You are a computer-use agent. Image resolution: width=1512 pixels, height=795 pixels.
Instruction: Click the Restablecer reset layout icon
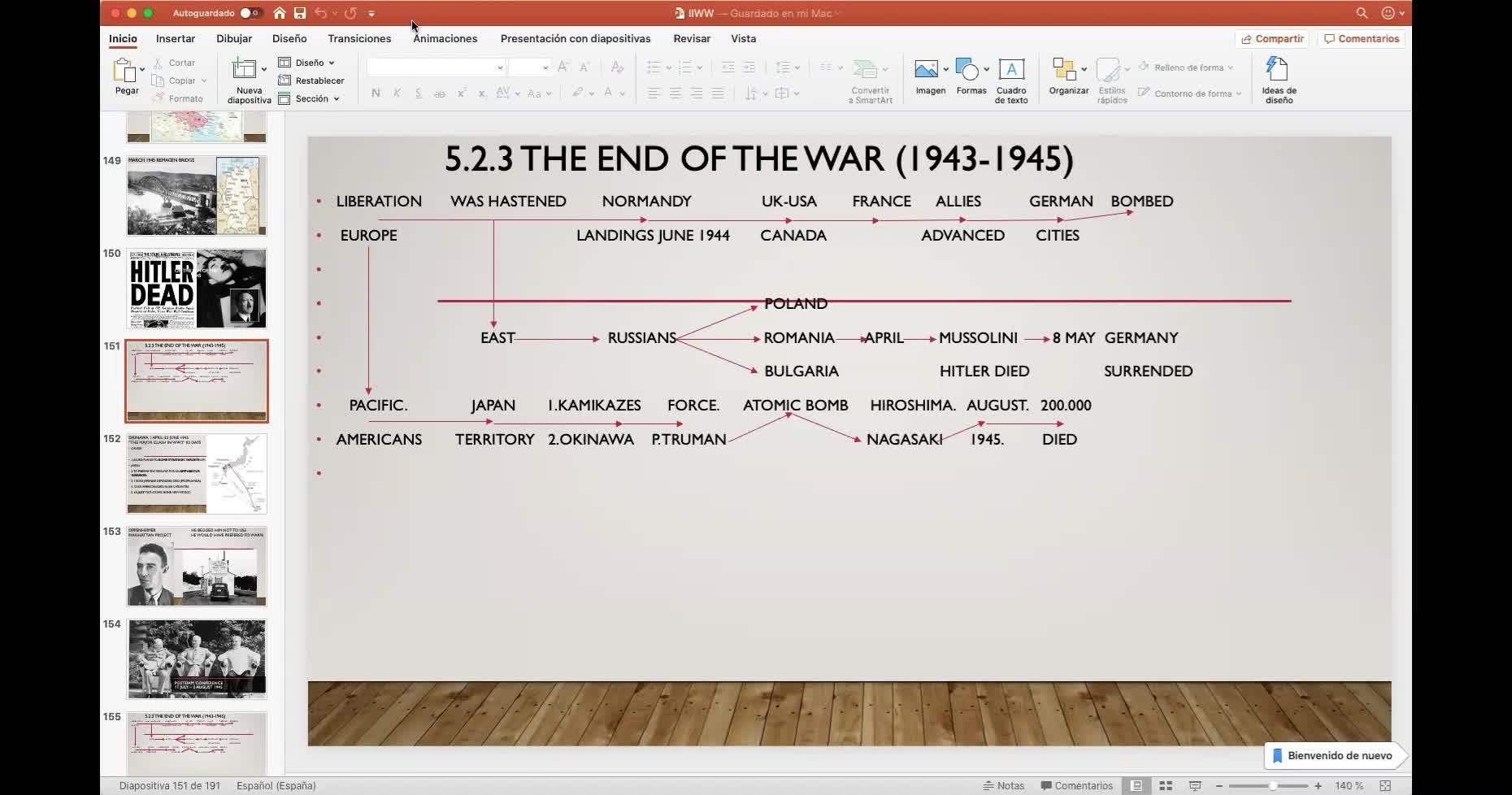click(285, 80)
